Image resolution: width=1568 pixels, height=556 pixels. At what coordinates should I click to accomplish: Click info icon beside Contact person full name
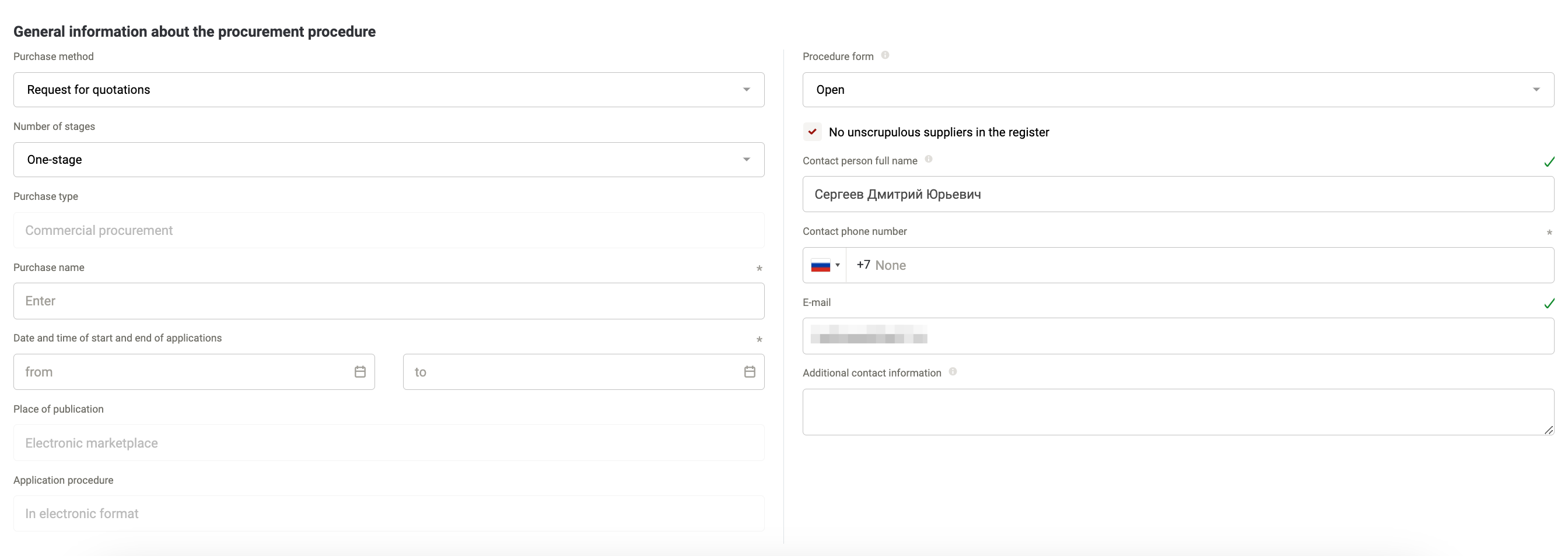tap(928, 159)
